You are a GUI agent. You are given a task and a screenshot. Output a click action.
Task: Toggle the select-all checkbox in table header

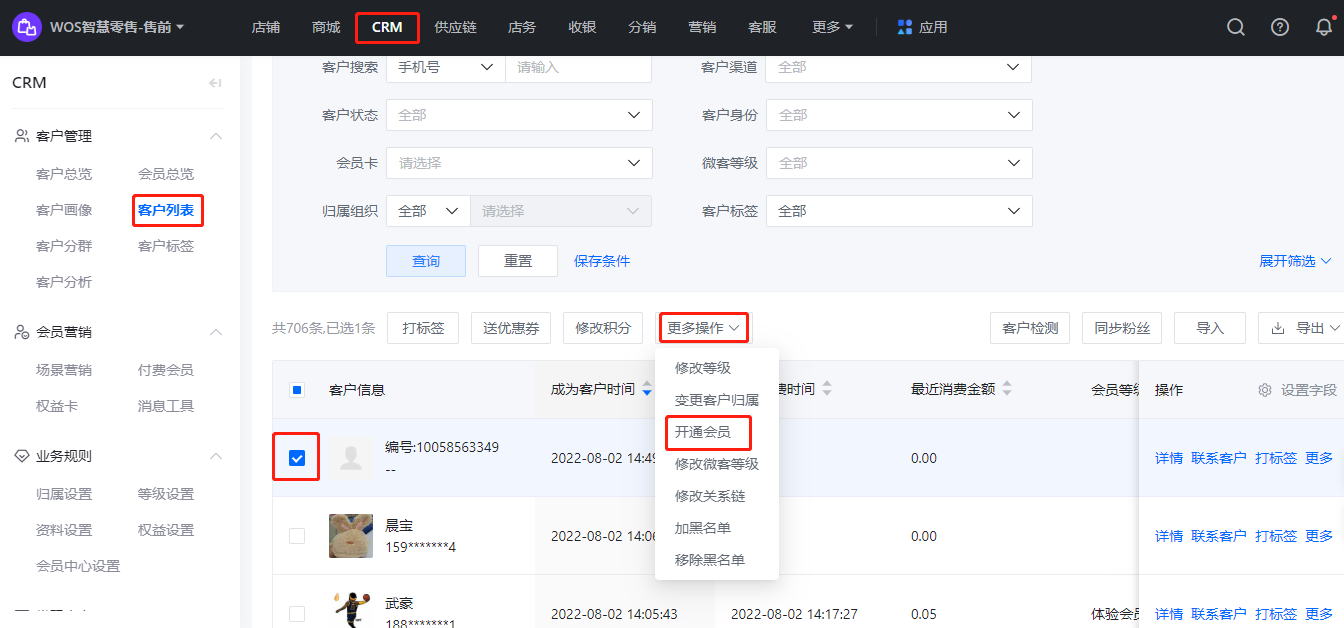297,390
